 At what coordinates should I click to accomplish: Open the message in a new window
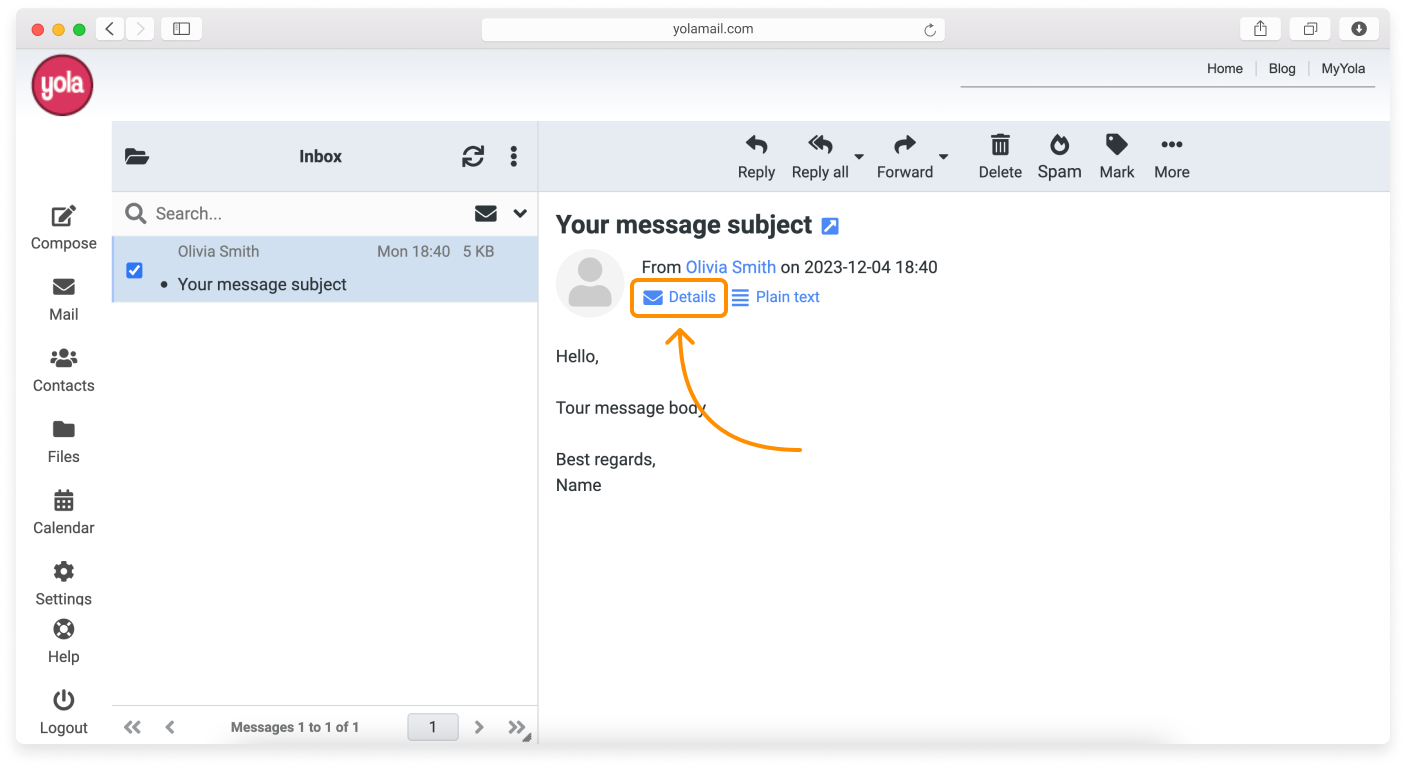click(829, 225)
